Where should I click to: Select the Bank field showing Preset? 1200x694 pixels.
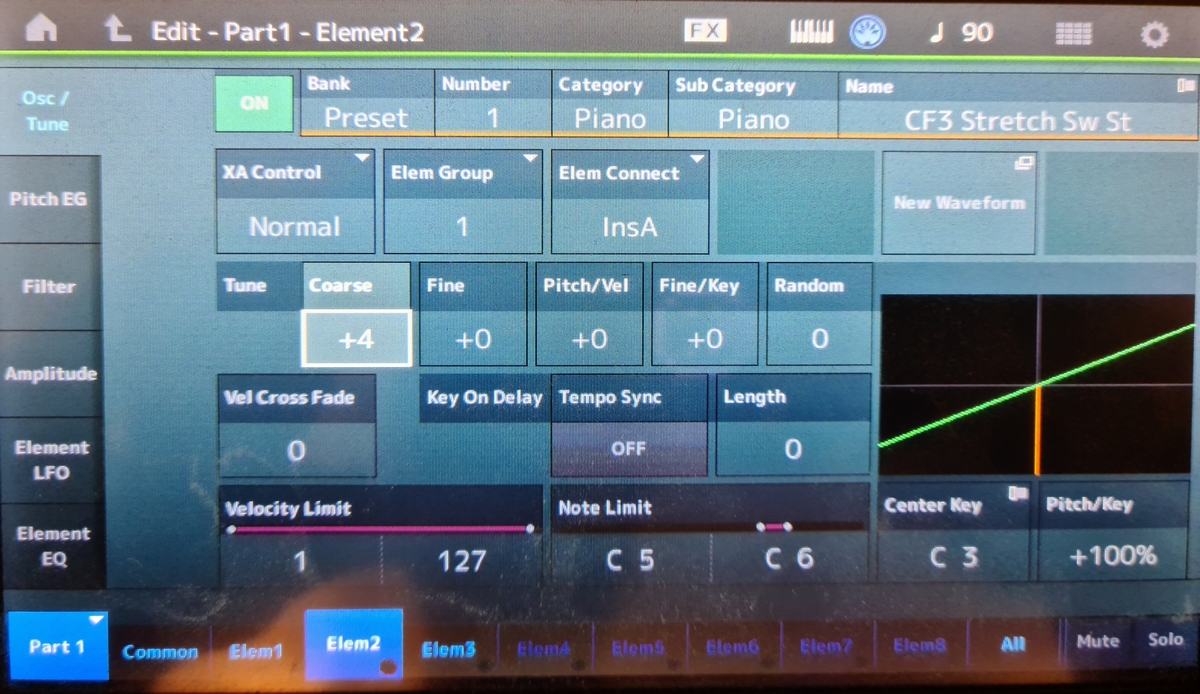[367, 103]
